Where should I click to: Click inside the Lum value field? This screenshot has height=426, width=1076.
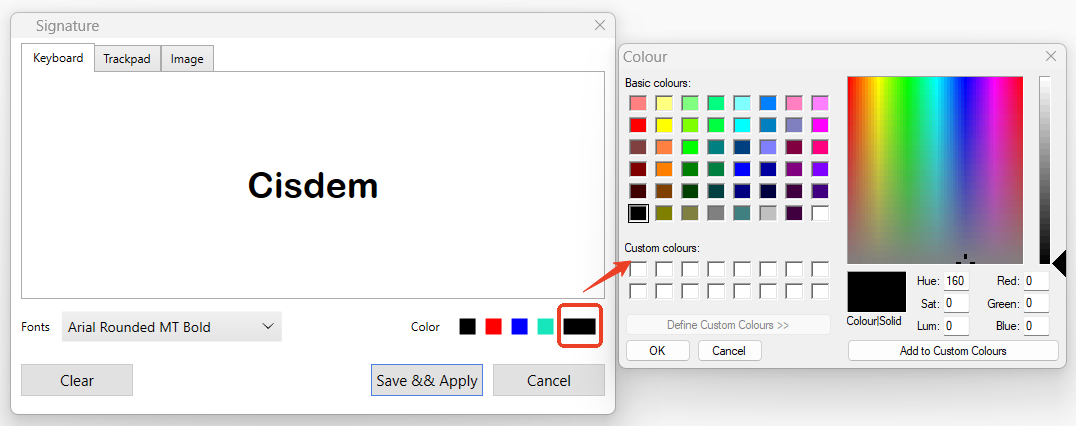click(x=957, y=326)
